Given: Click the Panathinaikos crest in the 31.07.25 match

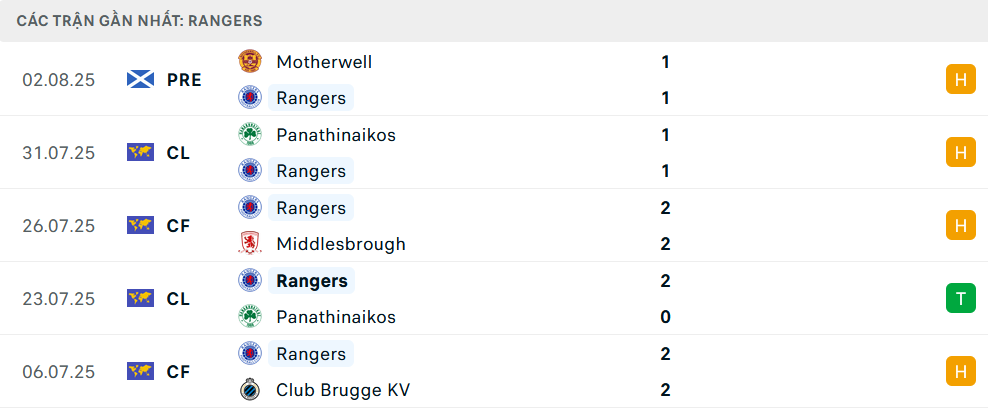Looking at the screenshot, I should coord(250,135).
